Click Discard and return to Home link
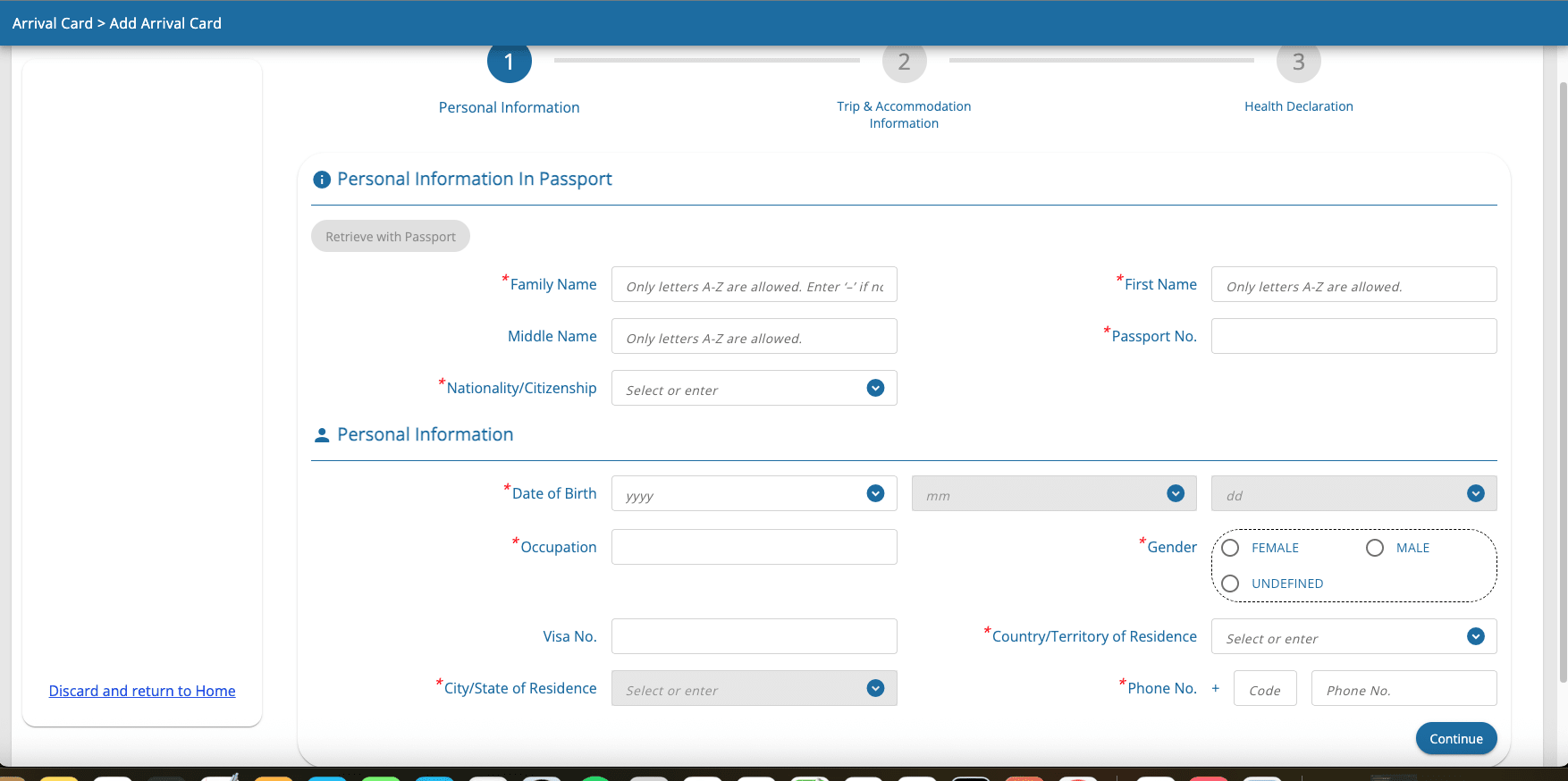The height and width of the screenshot is (781, 1568). coord(142,691)
